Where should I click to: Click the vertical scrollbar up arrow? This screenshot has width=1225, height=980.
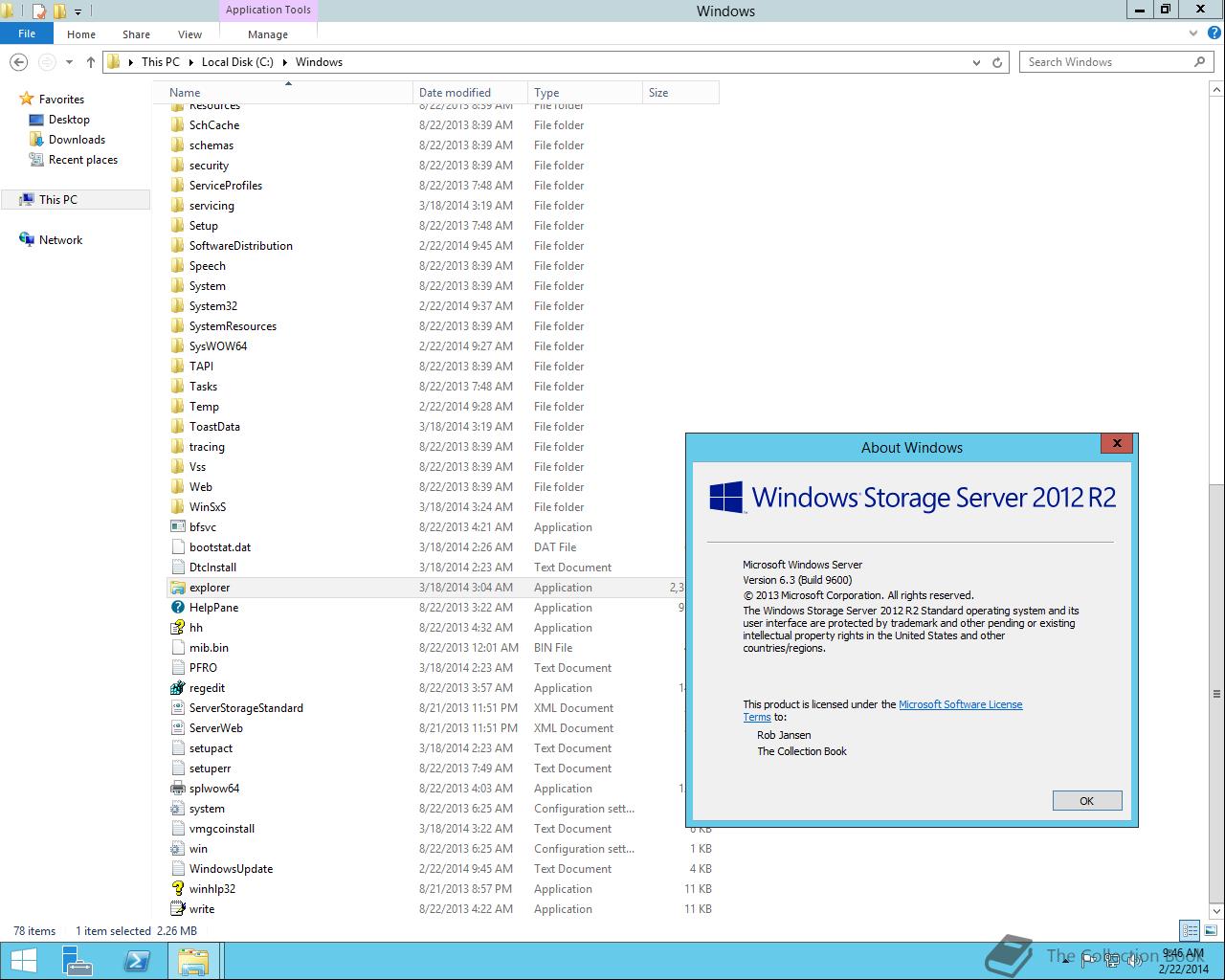(1216, 89)
